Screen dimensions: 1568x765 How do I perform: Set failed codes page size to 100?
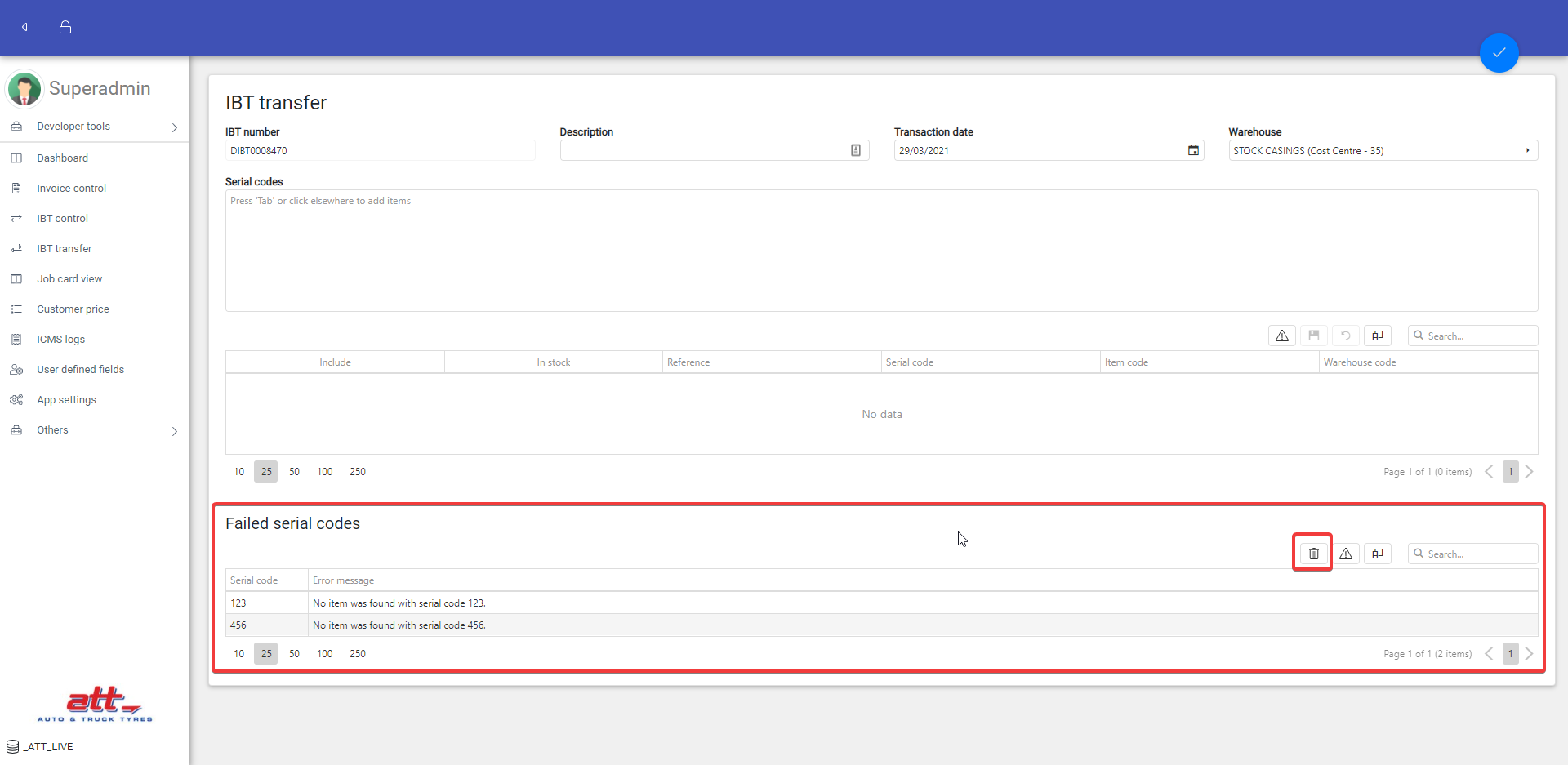[324, 654]
